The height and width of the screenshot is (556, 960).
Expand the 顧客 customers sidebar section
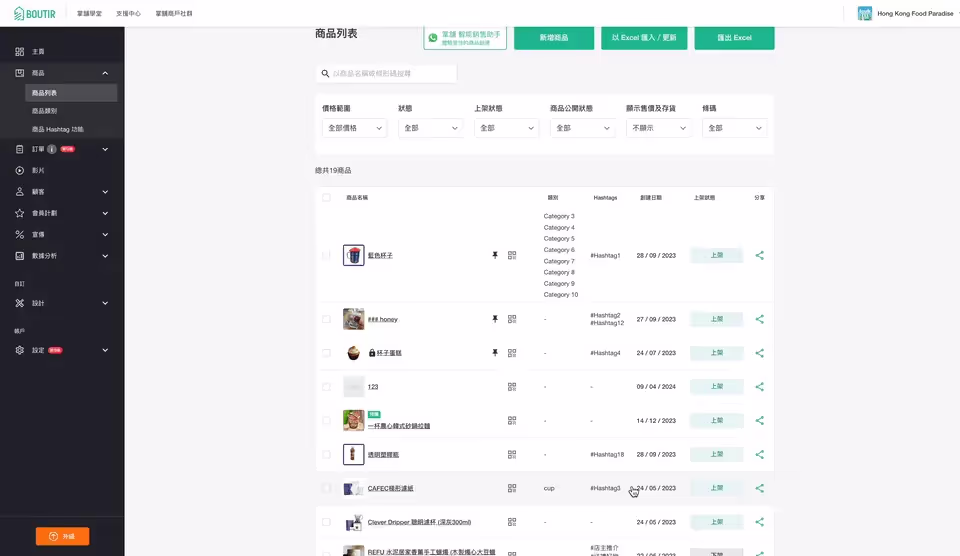tap(105, 192)
